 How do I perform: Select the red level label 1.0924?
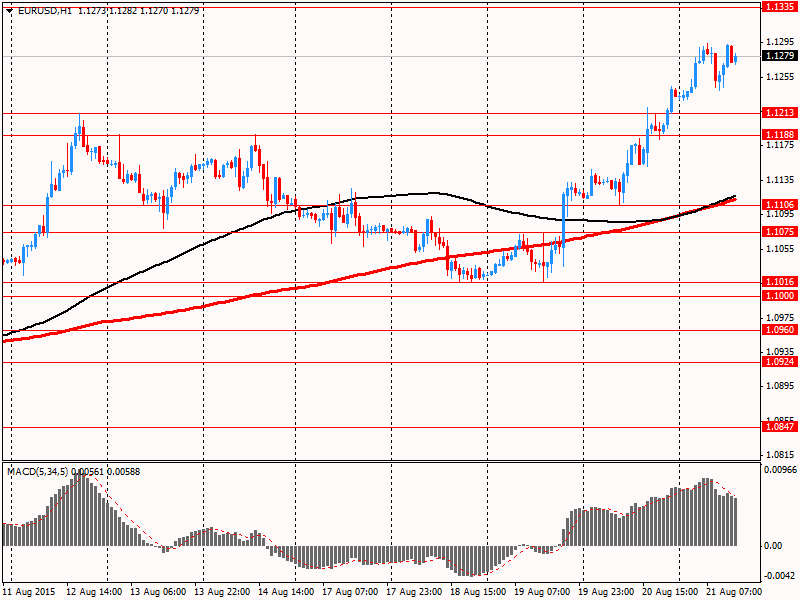tap(780, 362)
